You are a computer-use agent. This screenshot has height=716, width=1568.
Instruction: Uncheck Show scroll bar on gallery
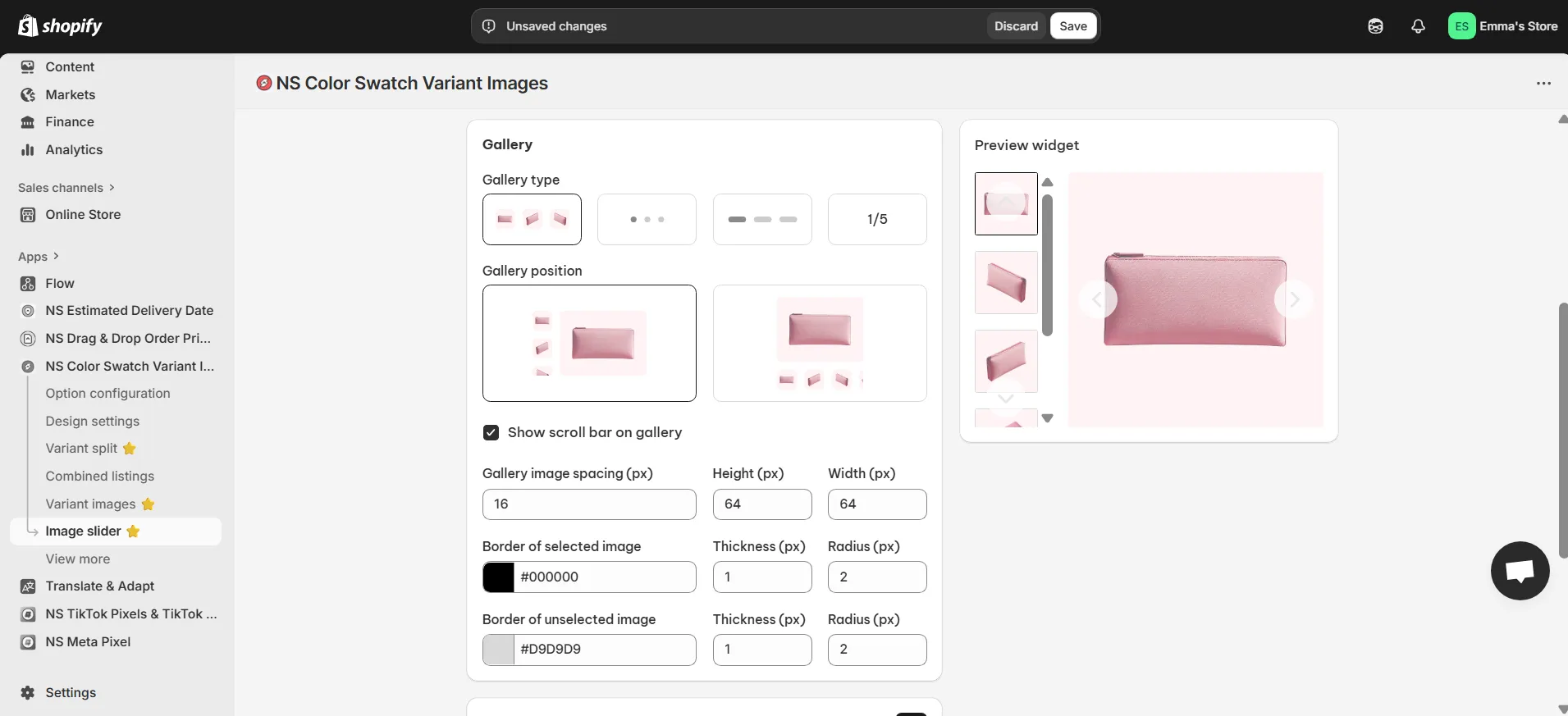point(491,433)
